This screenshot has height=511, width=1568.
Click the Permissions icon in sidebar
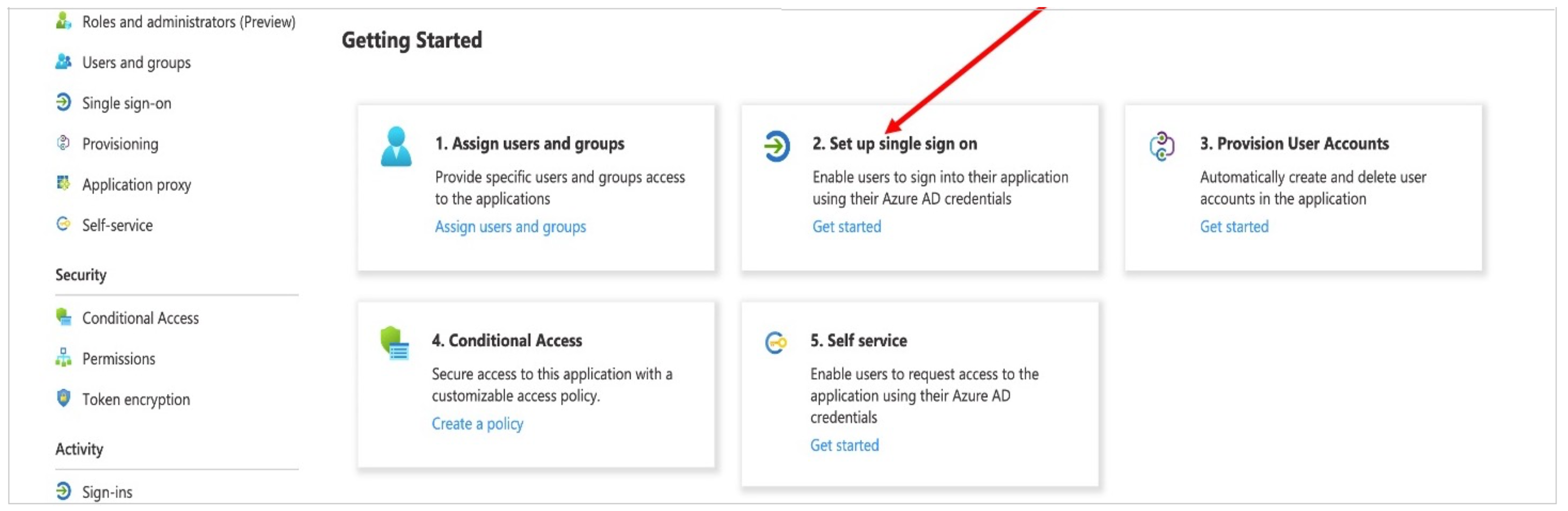[x=63, y=358]
